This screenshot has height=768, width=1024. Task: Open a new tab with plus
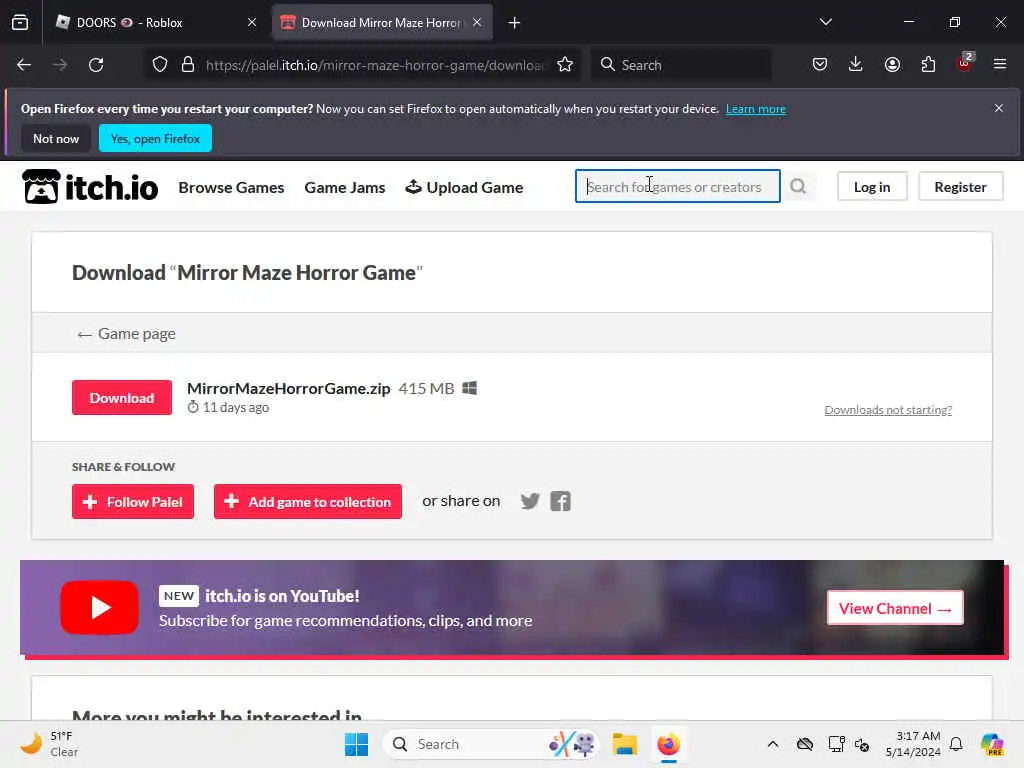tap(515, 23)
